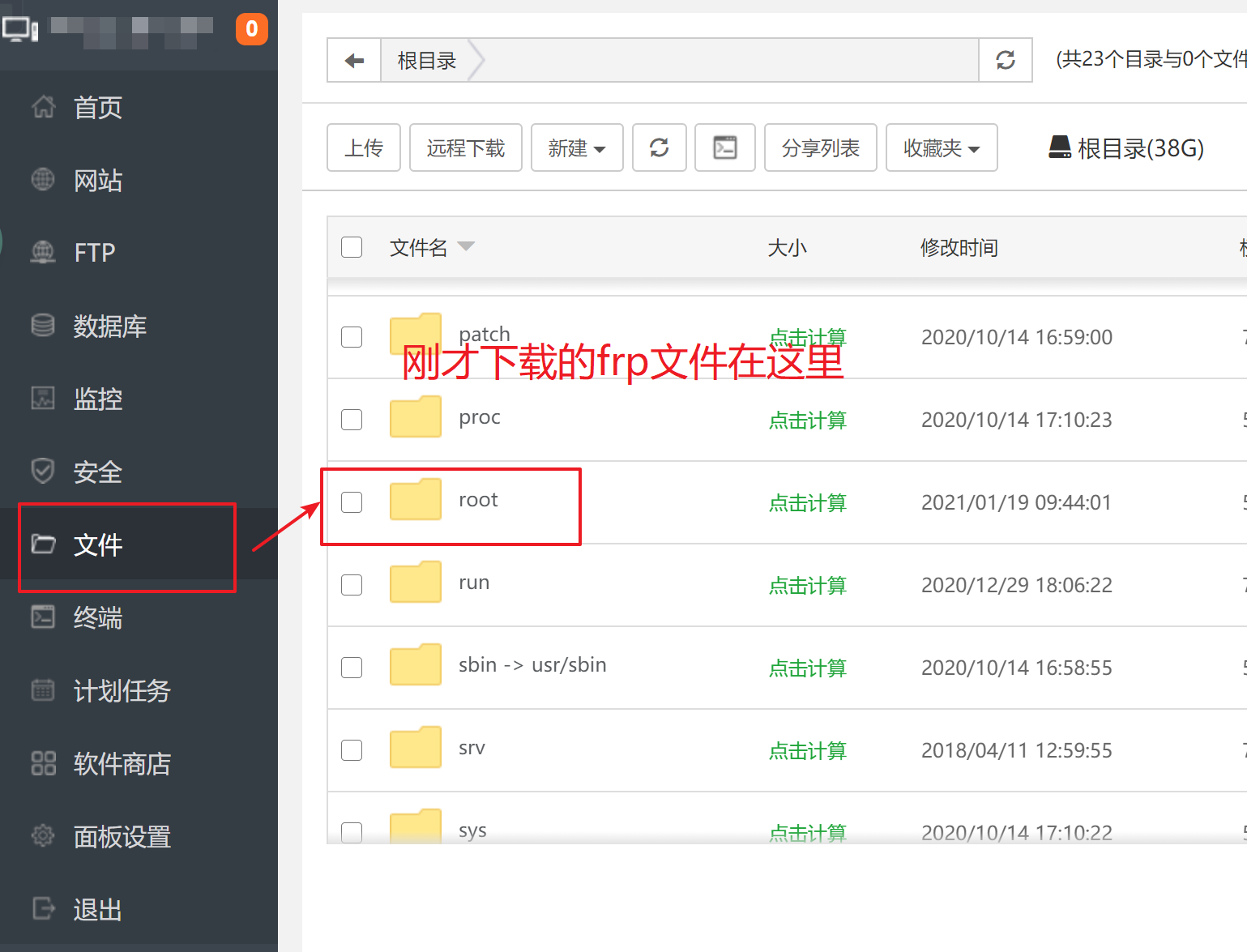Click the shield icon beside 安全
1247x952 pixels.
[x=43, y=471]
